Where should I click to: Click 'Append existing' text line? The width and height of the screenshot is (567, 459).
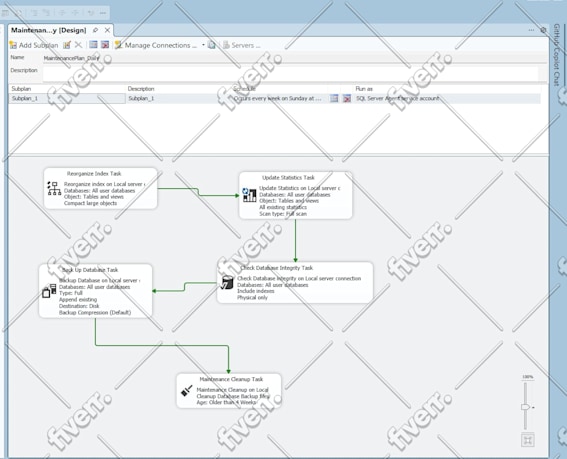[78, 299]
